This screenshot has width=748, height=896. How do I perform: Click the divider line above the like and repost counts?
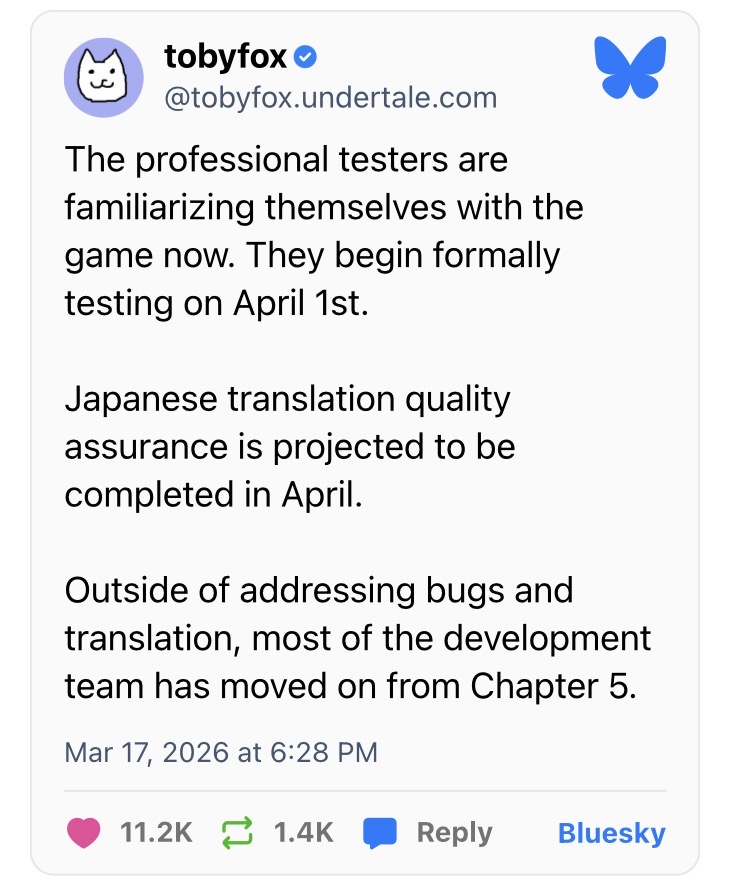coord(365,791)
